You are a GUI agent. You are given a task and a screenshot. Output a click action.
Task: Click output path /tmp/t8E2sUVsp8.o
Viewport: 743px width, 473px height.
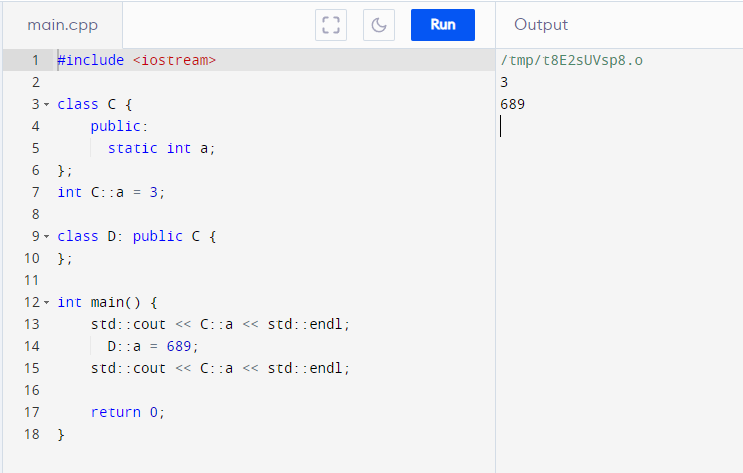[x=571, y=60]
